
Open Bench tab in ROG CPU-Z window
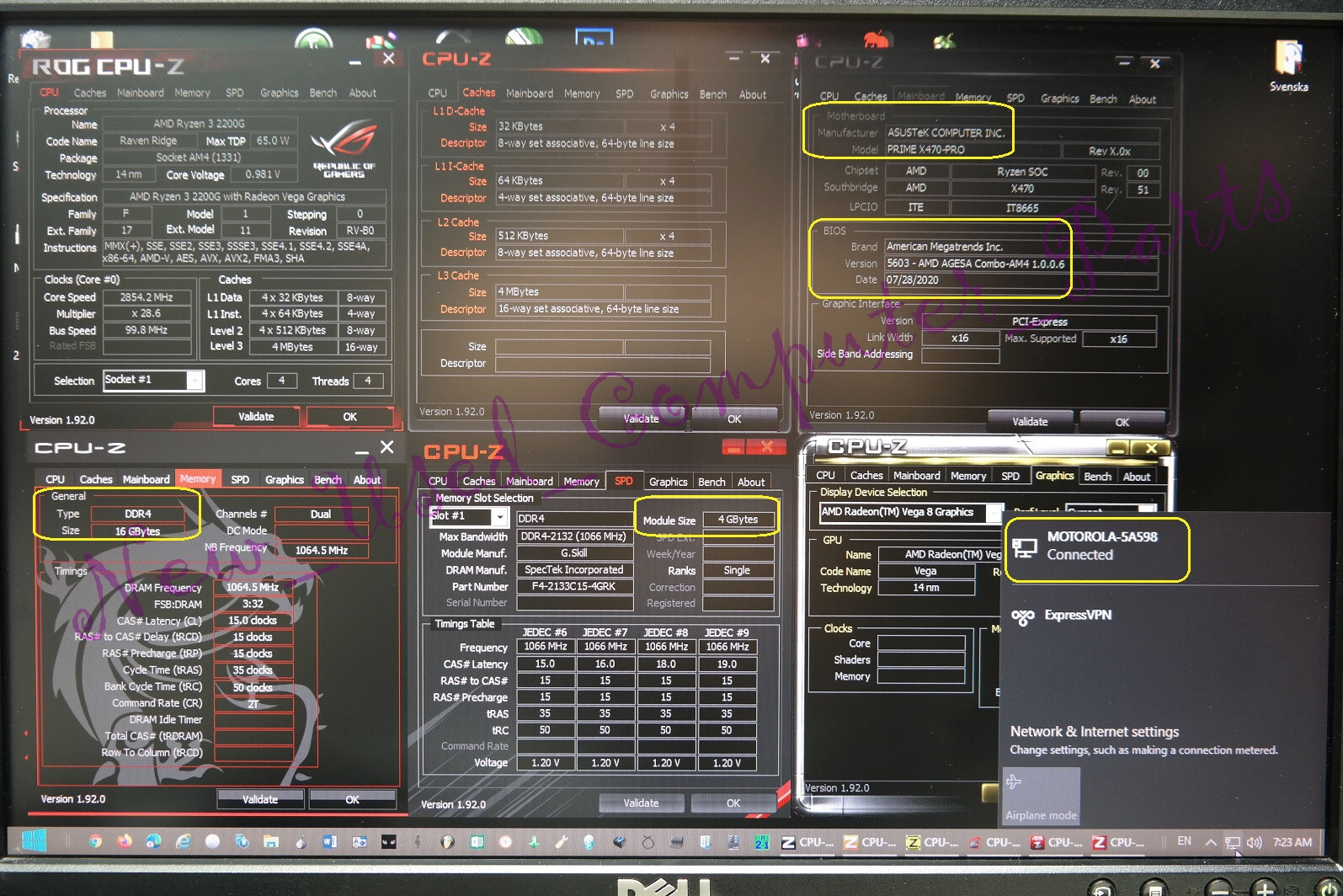(x=323, y=93)
